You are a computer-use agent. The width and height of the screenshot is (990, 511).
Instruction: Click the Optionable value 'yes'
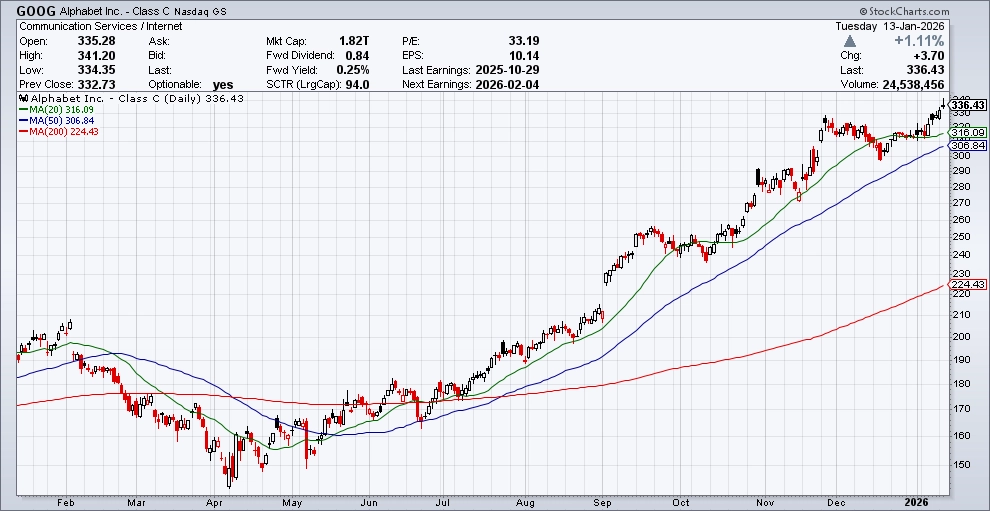coord(223,85)
